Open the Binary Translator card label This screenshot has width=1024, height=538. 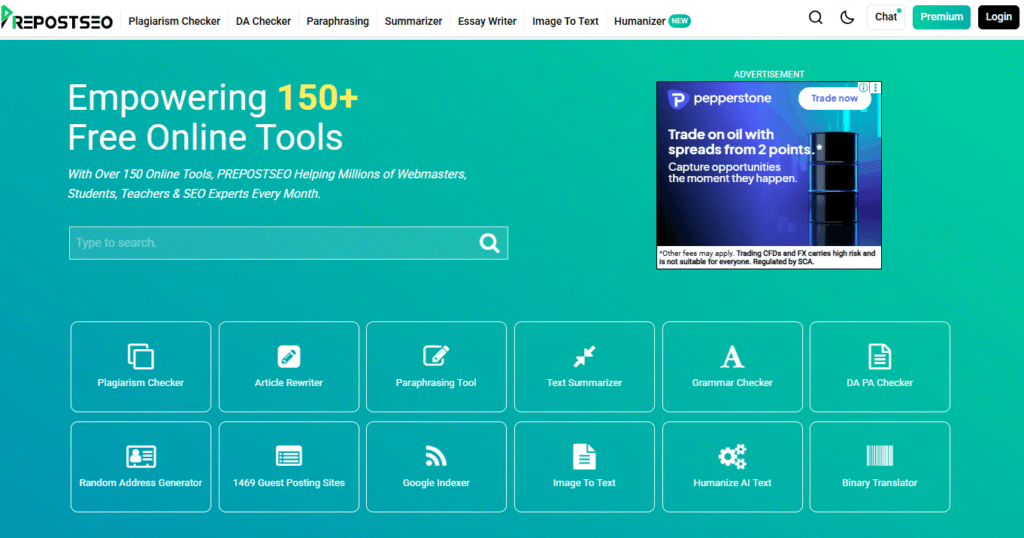point(880,483)
